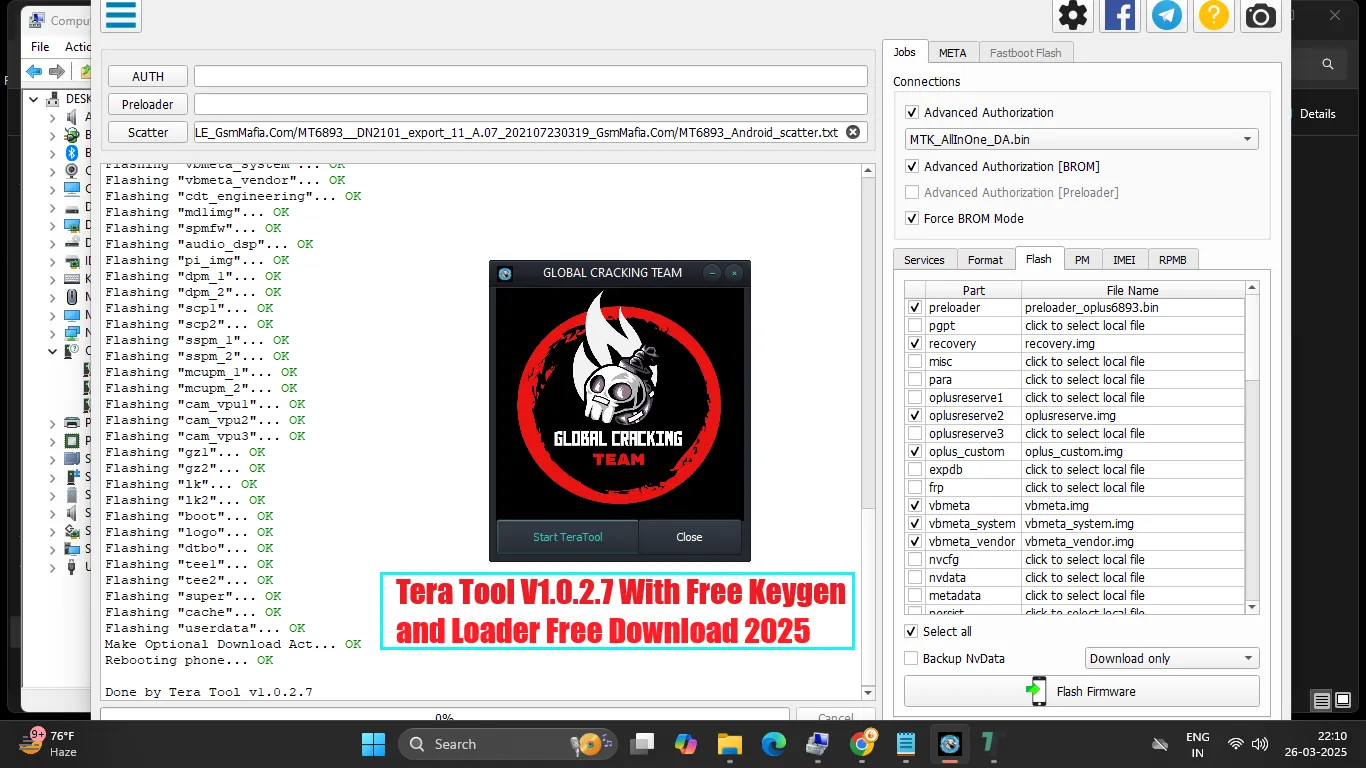Click the partition table scroll-up arrow
The image size is (1366, 768).
click(x=1252, y=289)
